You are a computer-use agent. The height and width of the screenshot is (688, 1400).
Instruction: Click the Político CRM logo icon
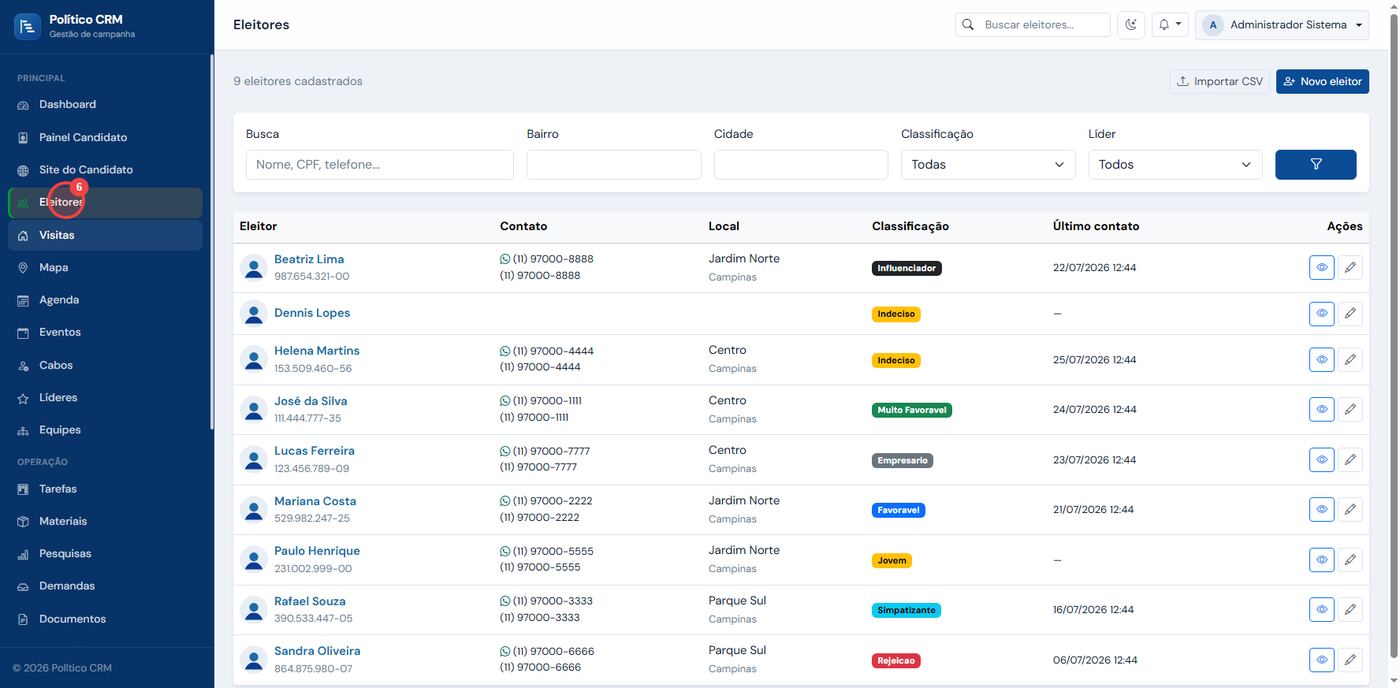pyautogui.click(x=27, y=26)
